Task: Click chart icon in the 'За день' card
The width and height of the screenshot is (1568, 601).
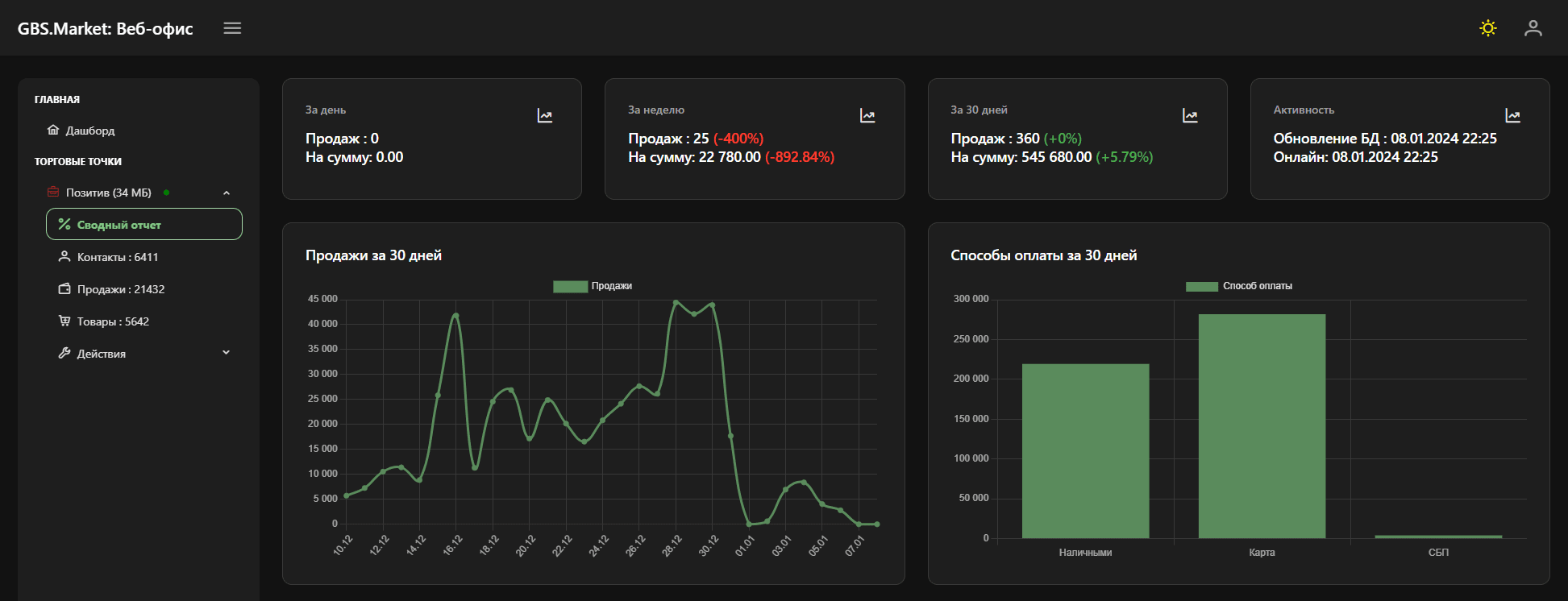Action: pyautogui.click(x=545, y=116)
